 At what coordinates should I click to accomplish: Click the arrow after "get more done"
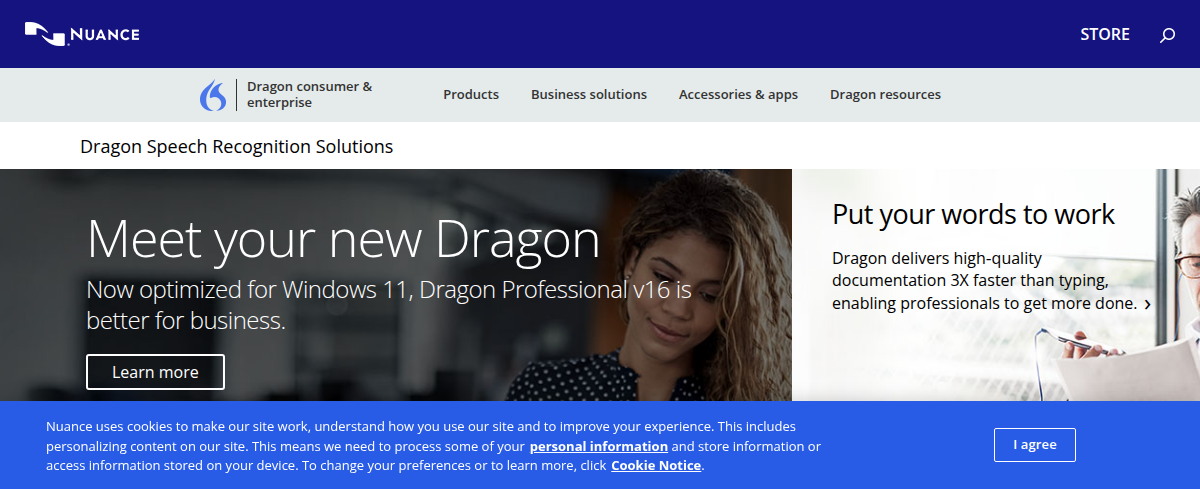tap(1147, 304)
